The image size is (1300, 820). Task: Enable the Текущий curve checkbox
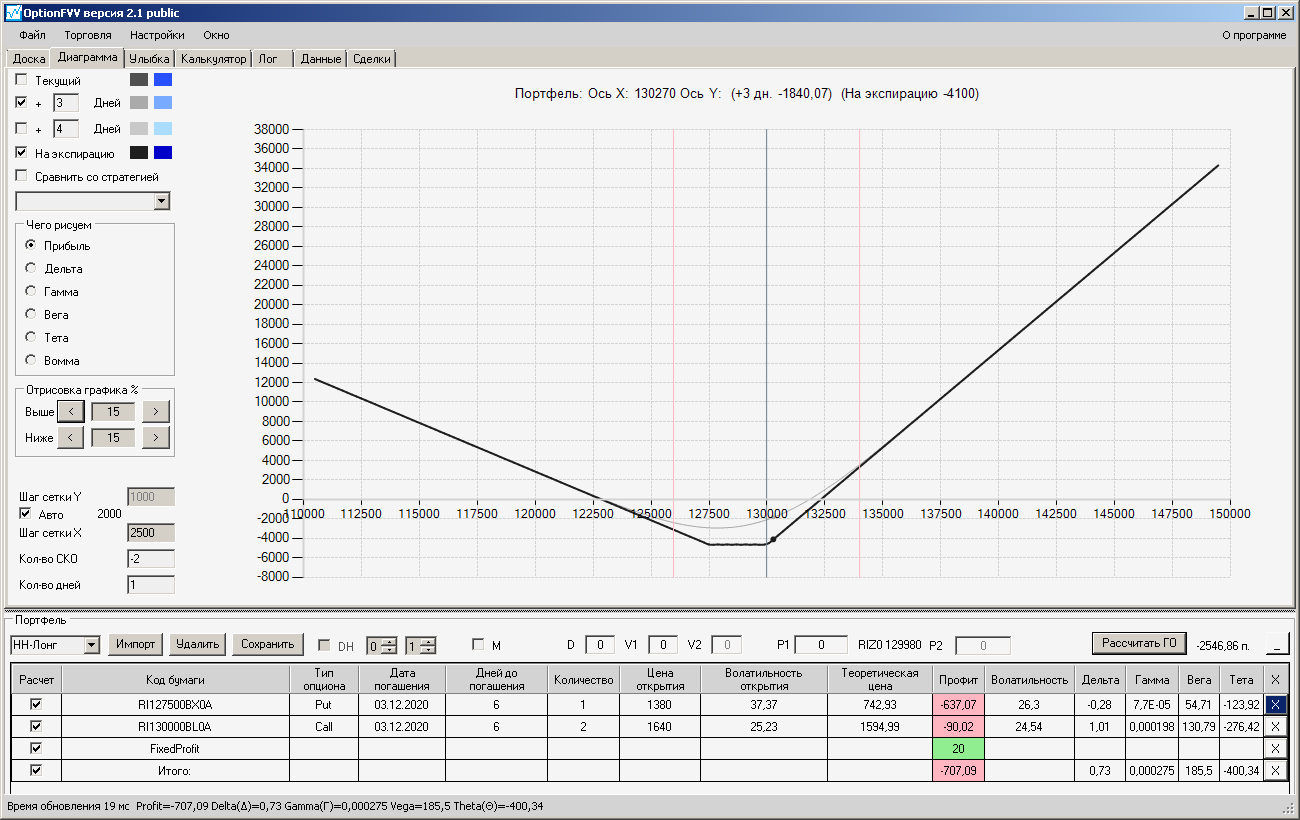pos(21,80)
